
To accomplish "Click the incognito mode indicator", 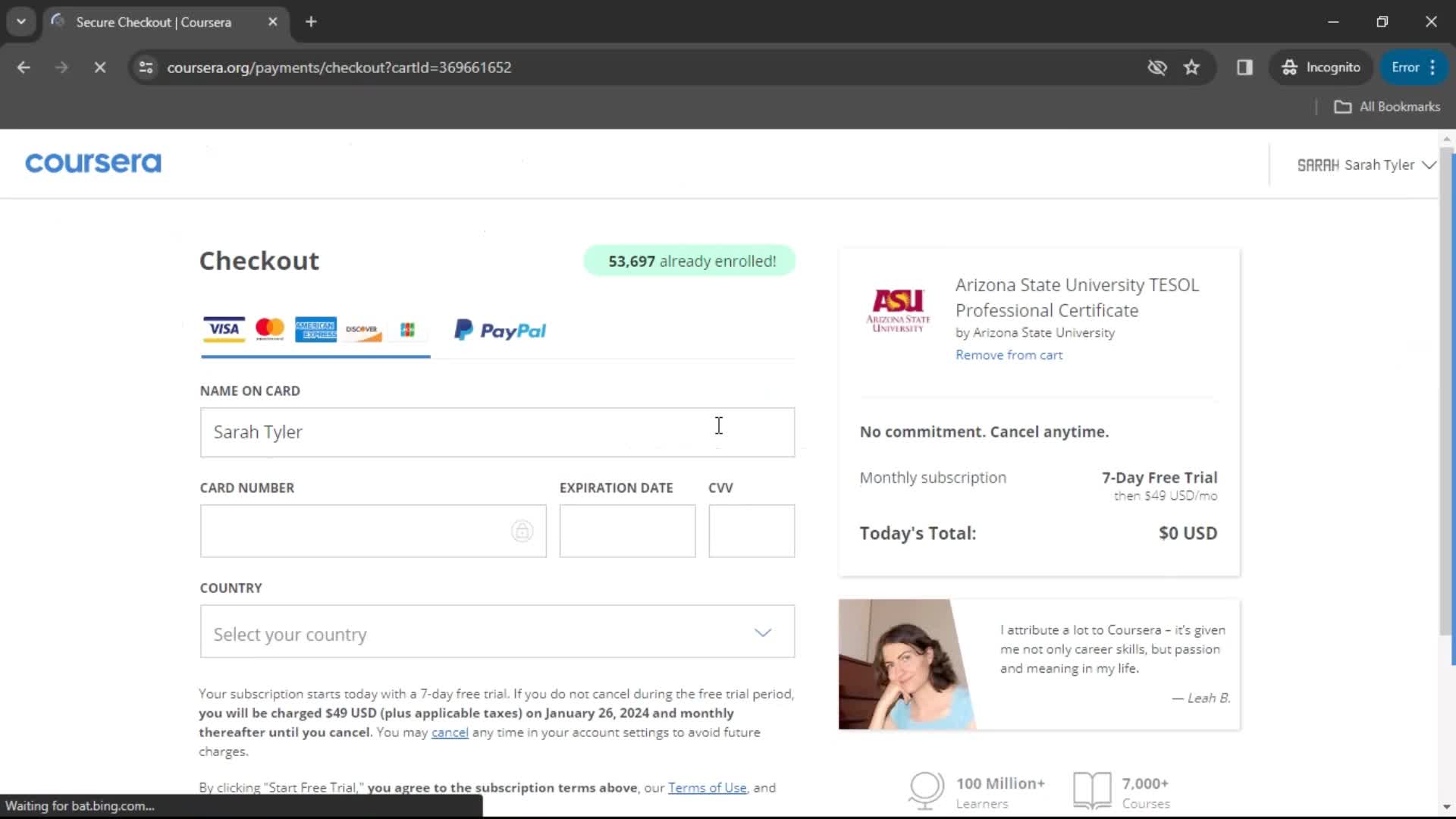I will click(1324, 67).
